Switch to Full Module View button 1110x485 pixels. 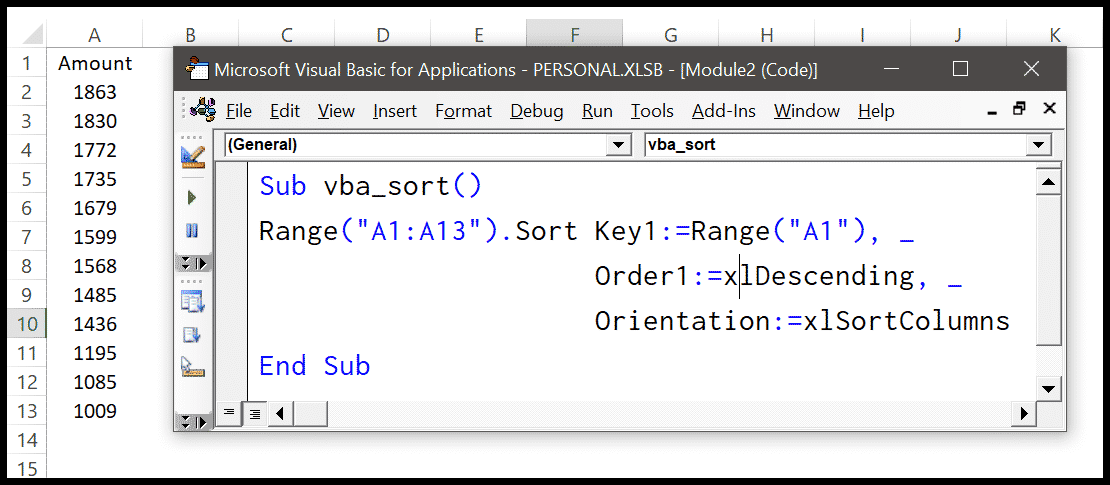click(x=254, y=413)
